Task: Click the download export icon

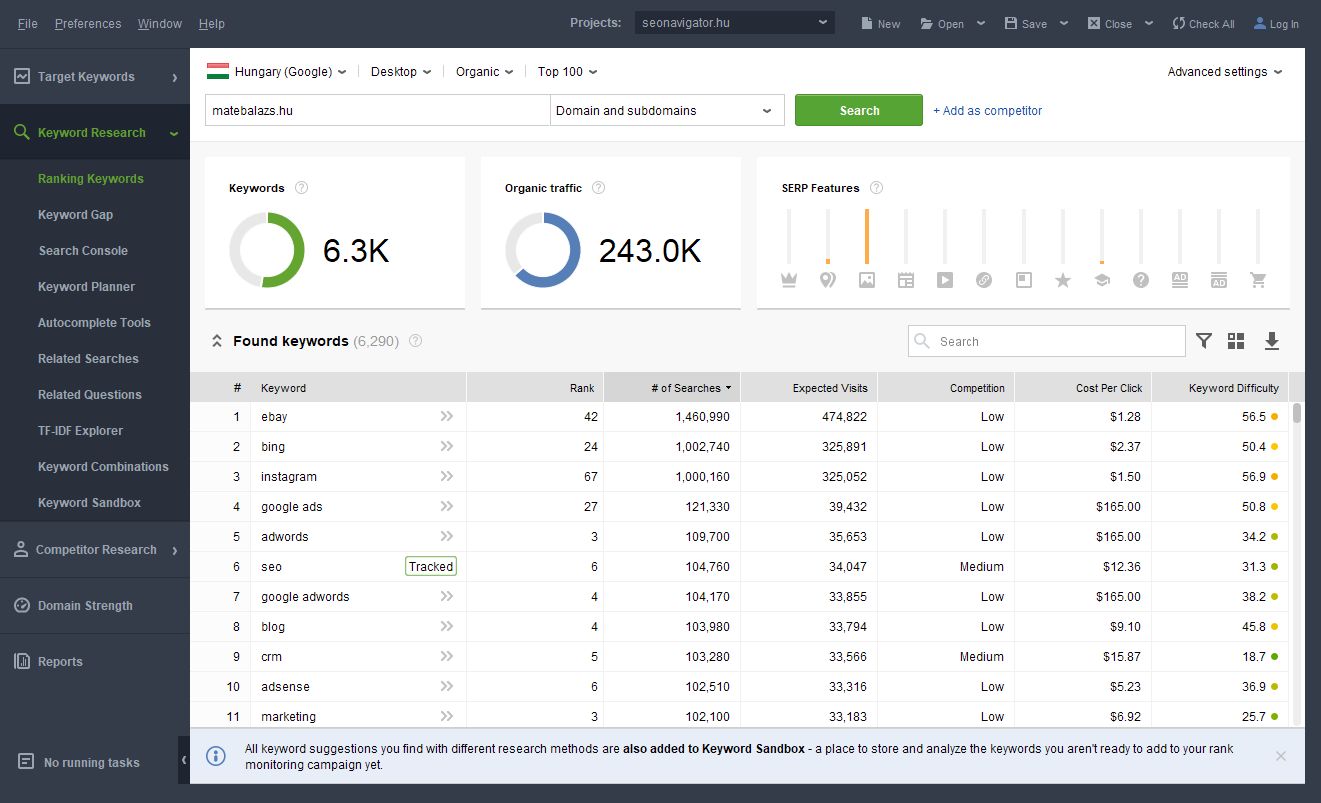Action: pos(1271,341)
